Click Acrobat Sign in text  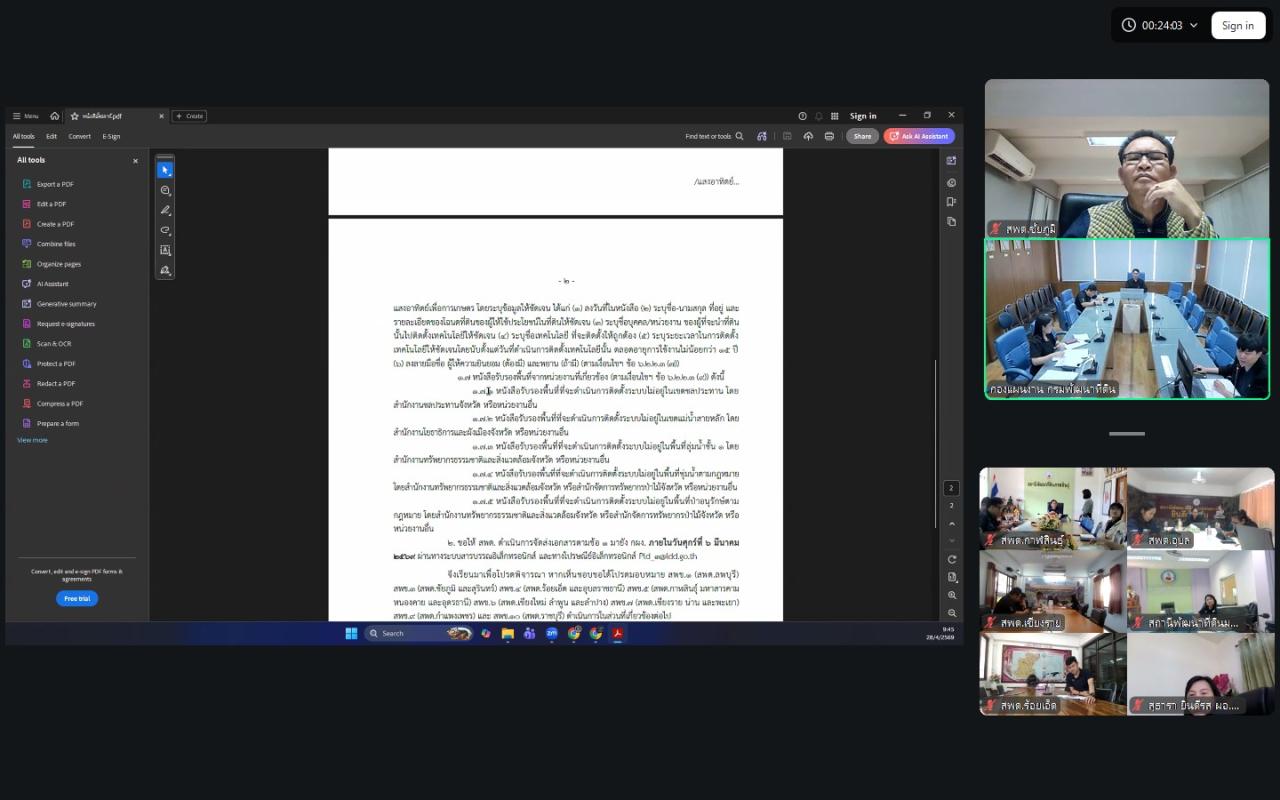click(x=863, y=116)
